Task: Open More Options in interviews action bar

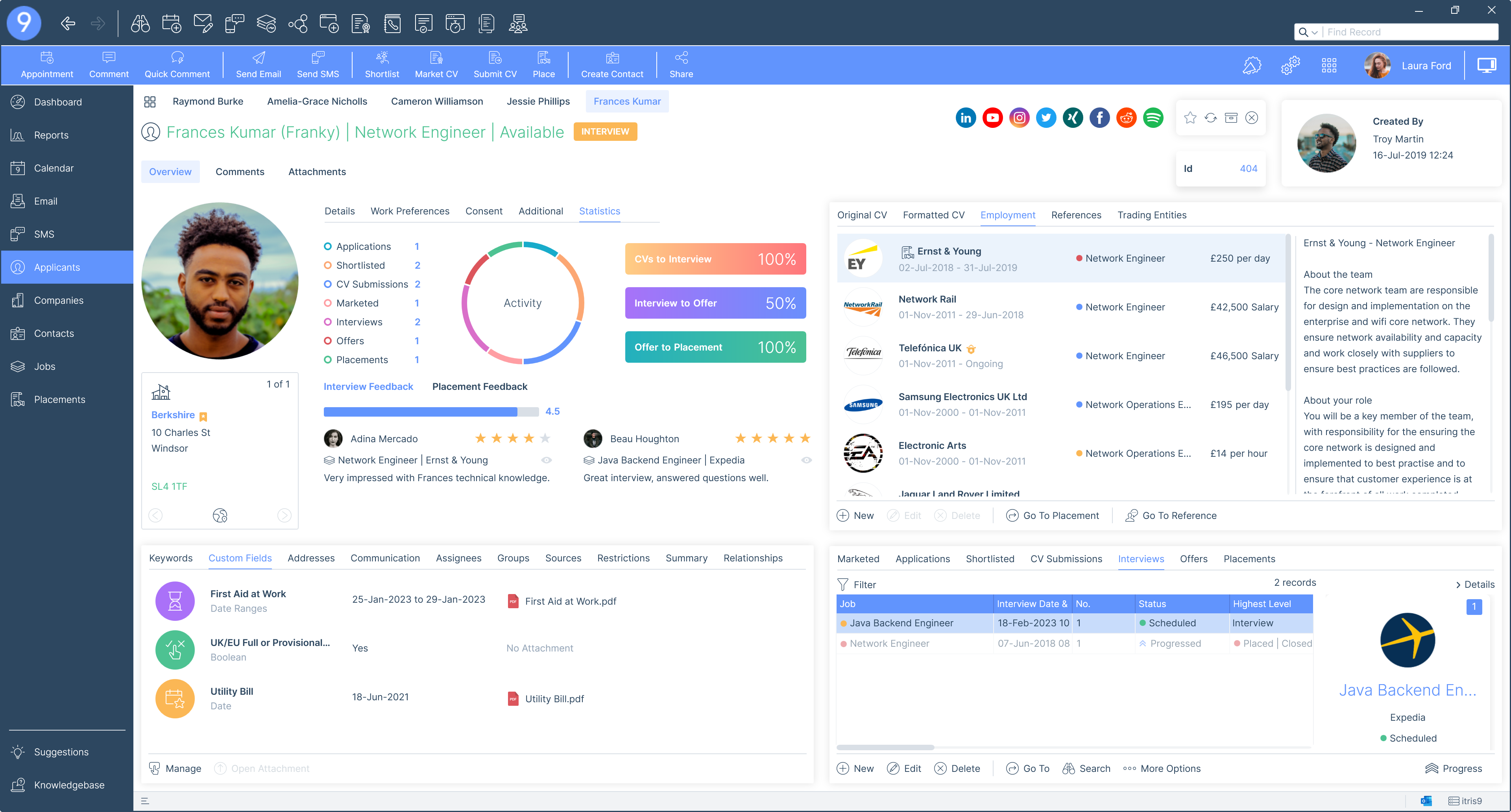Action: click(1162, 769)
